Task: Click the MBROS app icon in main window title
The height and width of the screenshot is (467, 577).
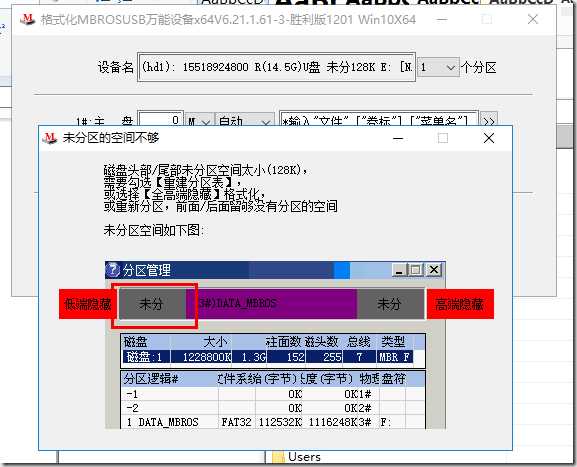Action: click(27, 19)
